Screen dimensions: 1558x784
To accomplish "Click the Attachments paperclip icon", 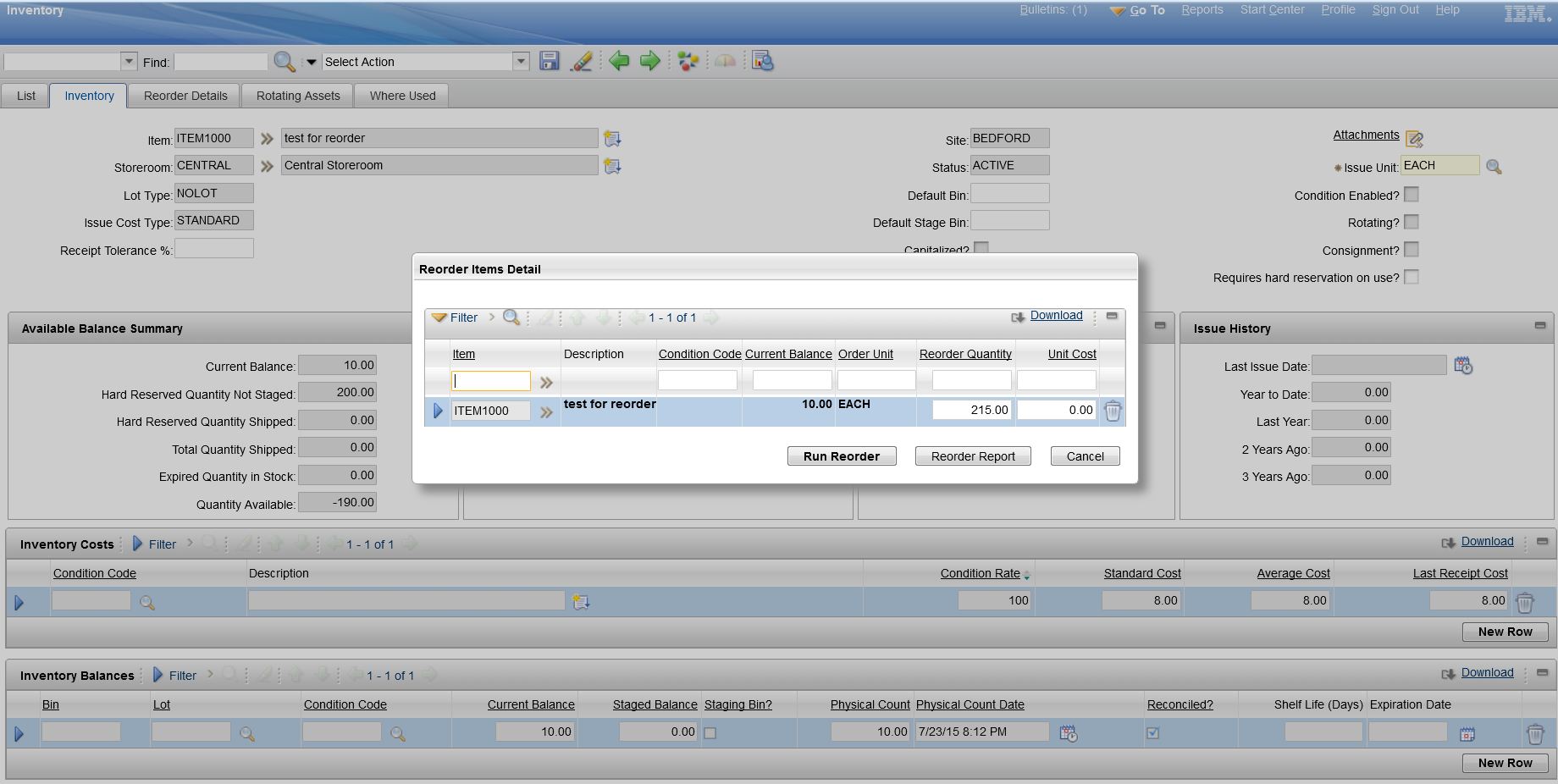I will click(1414, 138).
